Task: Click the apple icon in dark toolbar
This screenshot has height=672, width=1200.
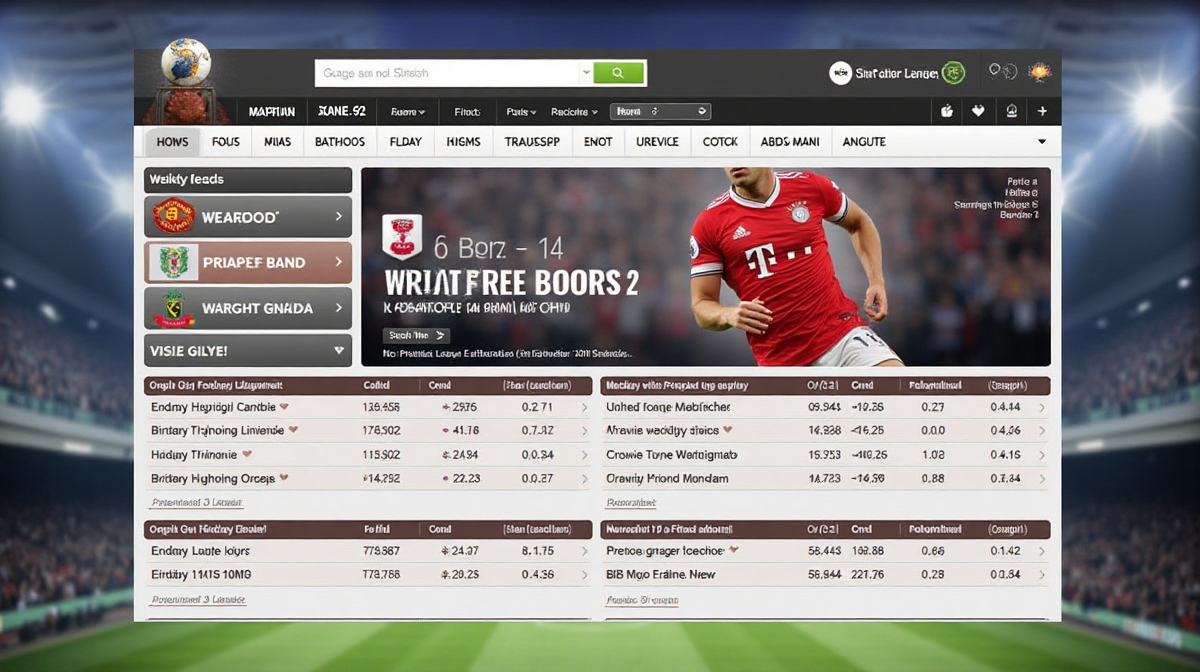Action: click(x=947, y=112)
